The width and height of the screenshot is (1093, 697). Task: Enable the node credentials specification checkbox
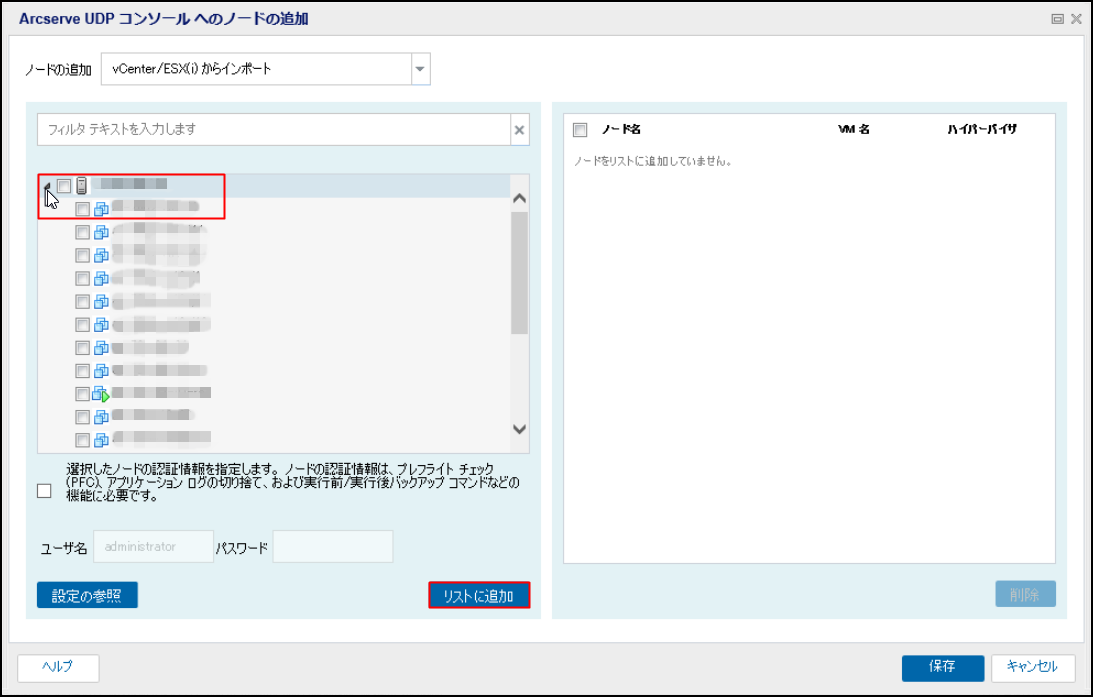44,491
